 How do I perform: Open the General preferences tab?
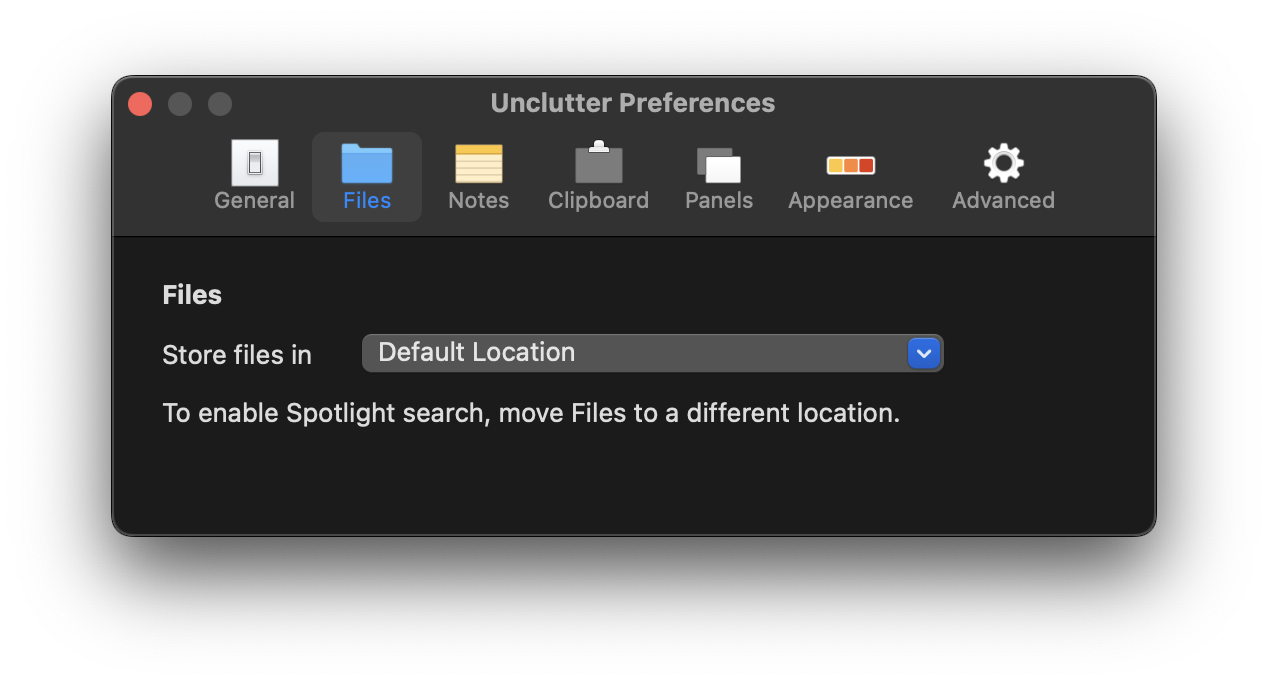(x=254, y=177)
